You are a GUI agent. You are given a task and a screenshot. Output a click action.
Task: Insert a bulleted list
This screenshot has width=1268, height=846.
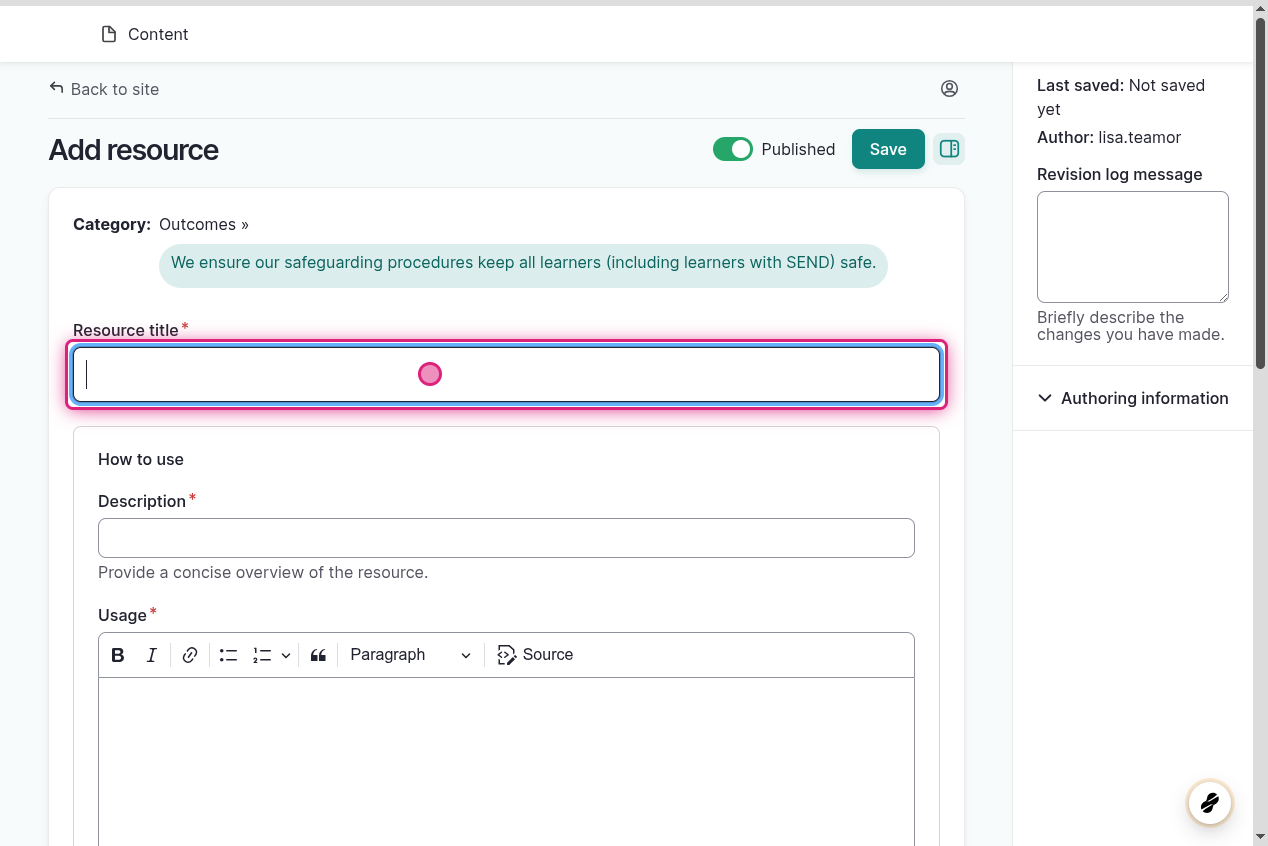coord(228,655)
